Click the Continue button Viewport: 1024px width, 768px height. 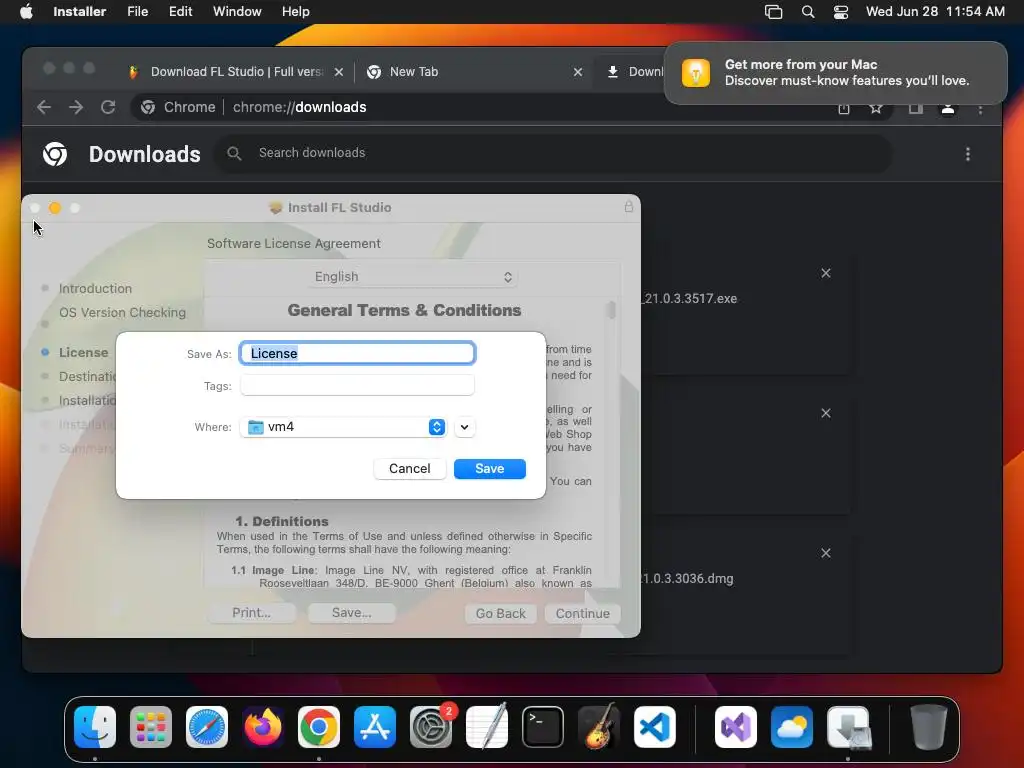[583, 613]
